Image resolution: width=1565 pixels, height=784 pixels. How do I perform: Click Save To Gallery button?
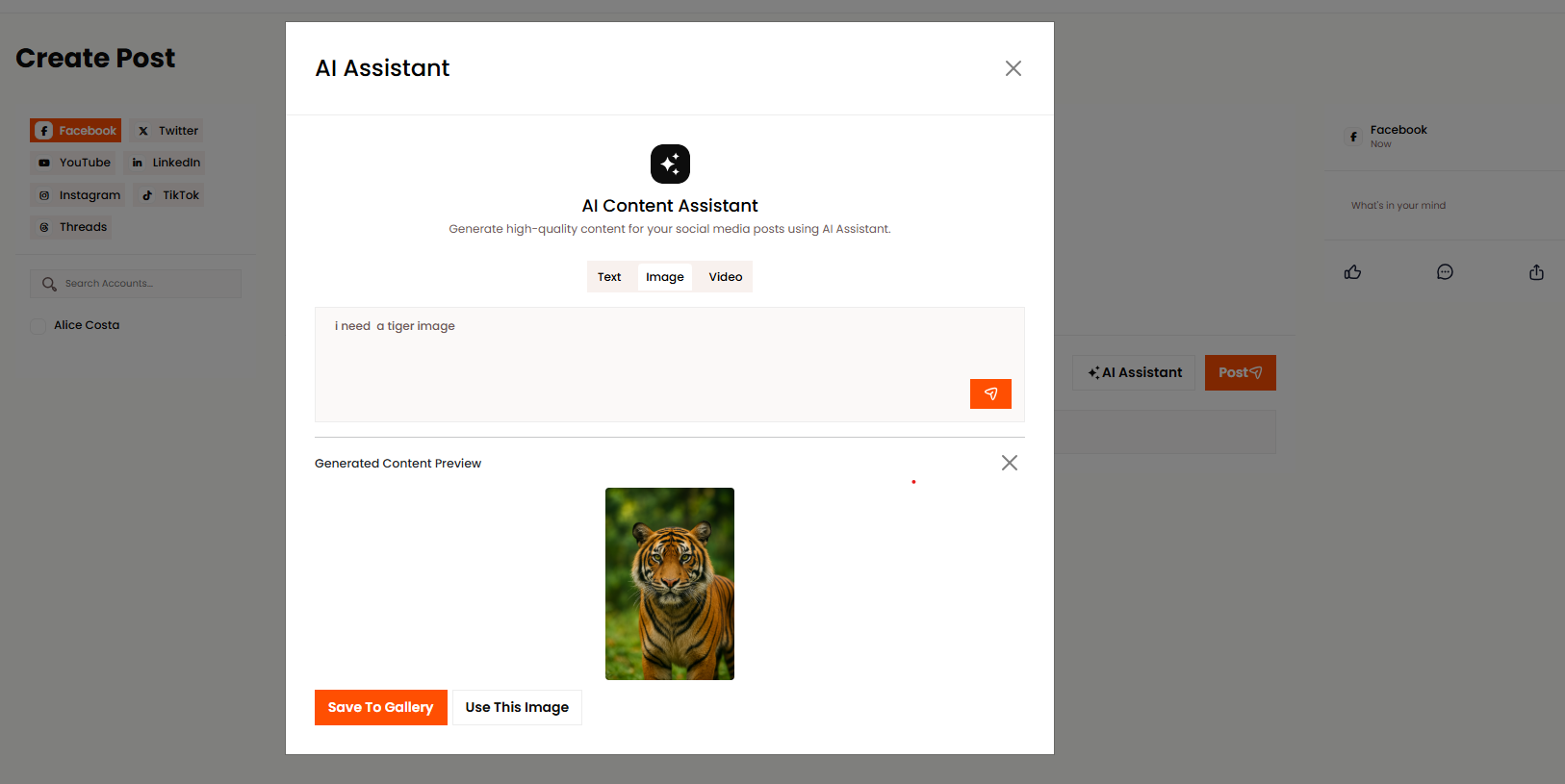tap(380, 707)
